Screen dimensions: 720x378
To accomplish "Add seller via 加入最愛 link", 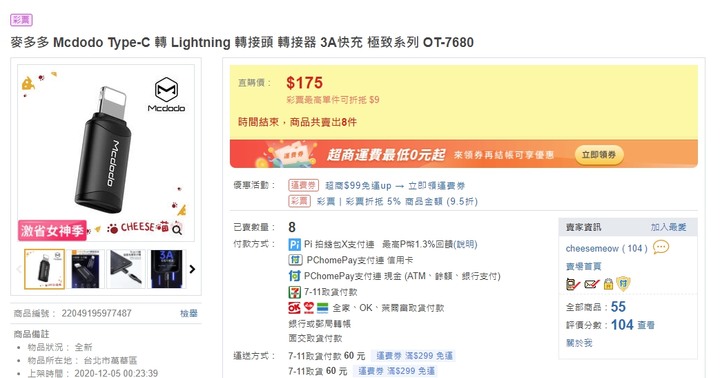I will 668,227.
